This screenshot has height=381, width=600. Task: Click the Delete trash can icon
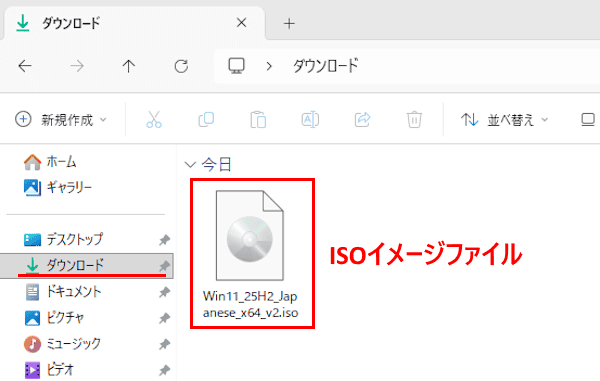(414, 119)
